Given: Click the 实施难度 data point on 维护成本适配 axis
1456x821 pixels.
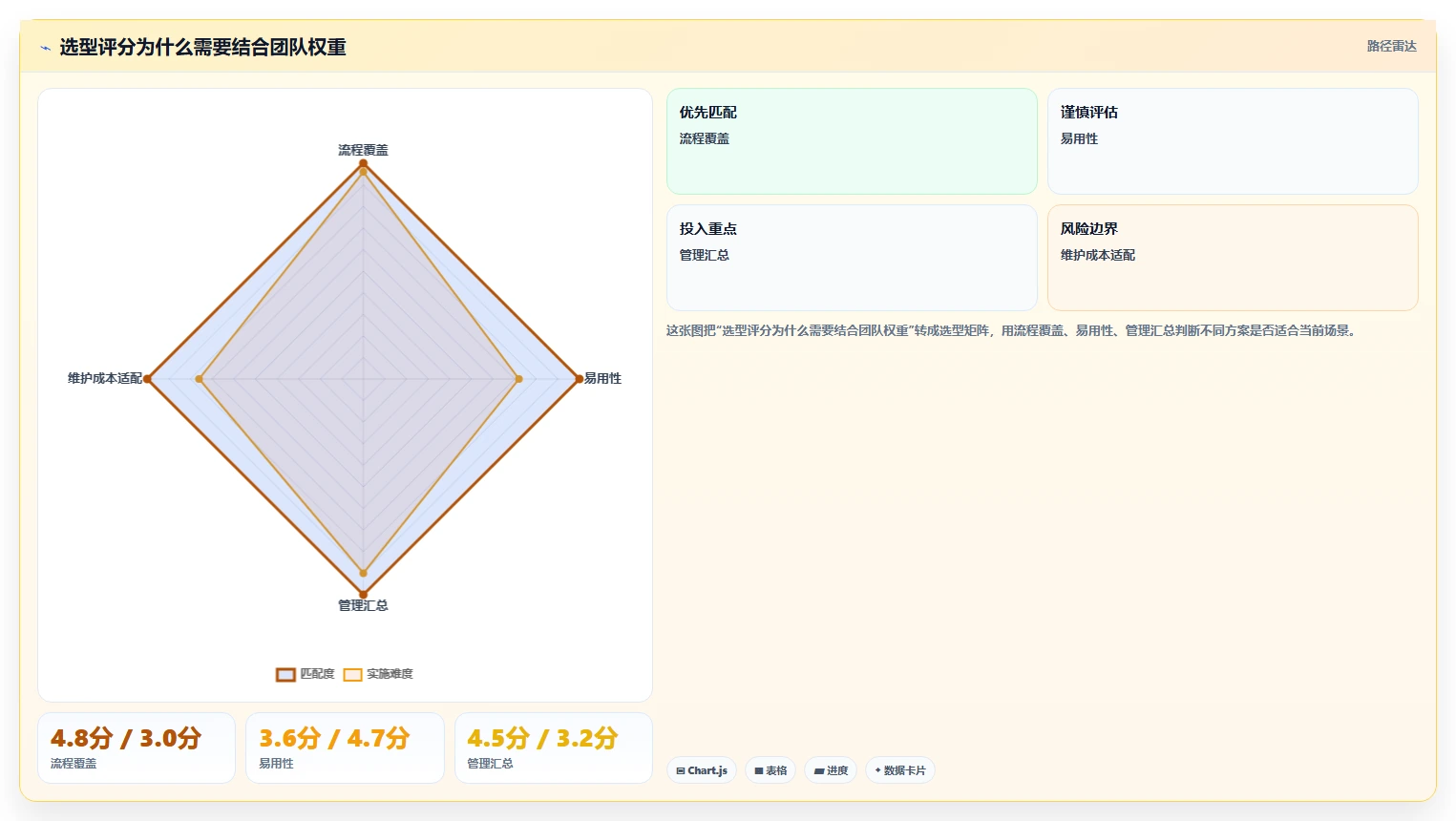Looking at the screenshot, I should tap(200, 379).
